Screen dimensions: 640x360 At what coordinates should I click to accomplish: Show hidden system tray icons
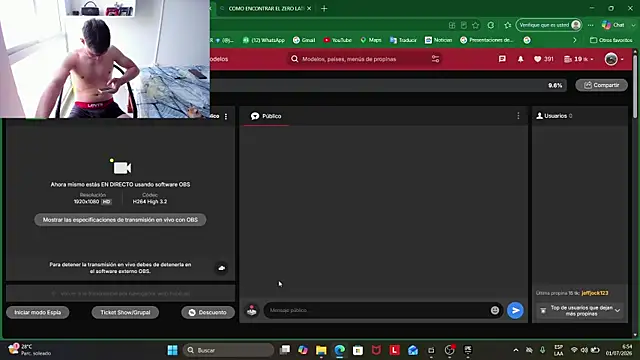516,350
